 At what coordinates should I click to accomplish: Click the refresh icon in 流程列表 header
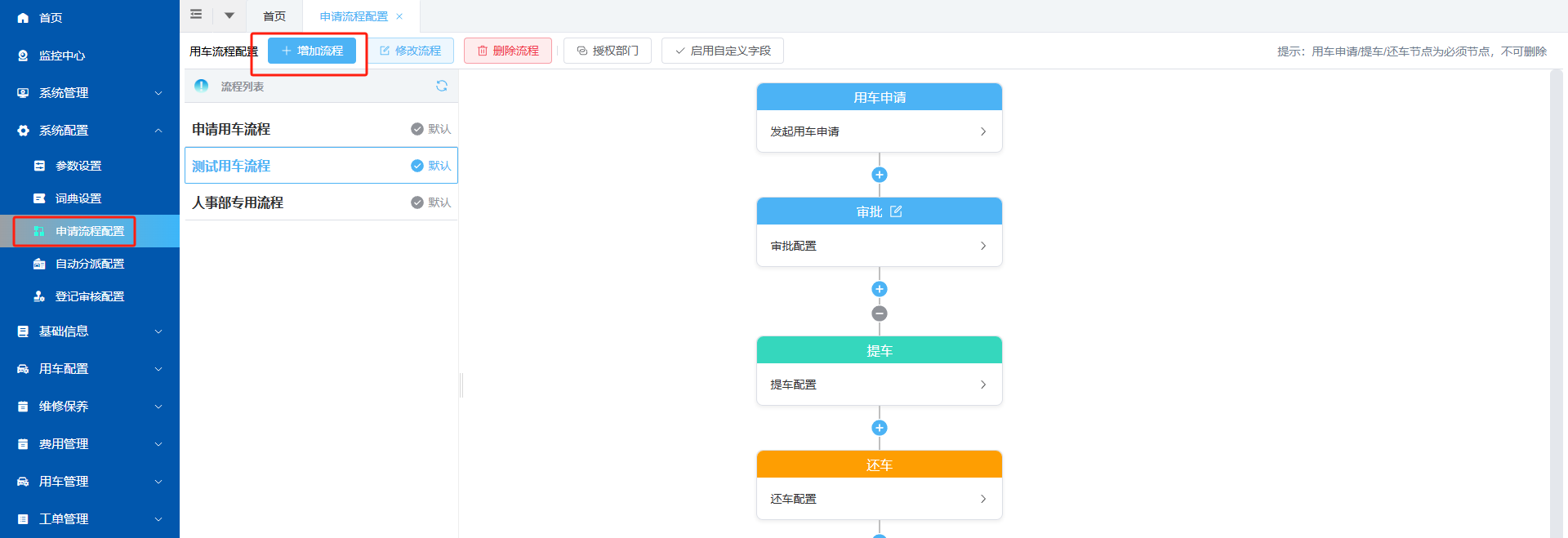(x=442, y=86)
